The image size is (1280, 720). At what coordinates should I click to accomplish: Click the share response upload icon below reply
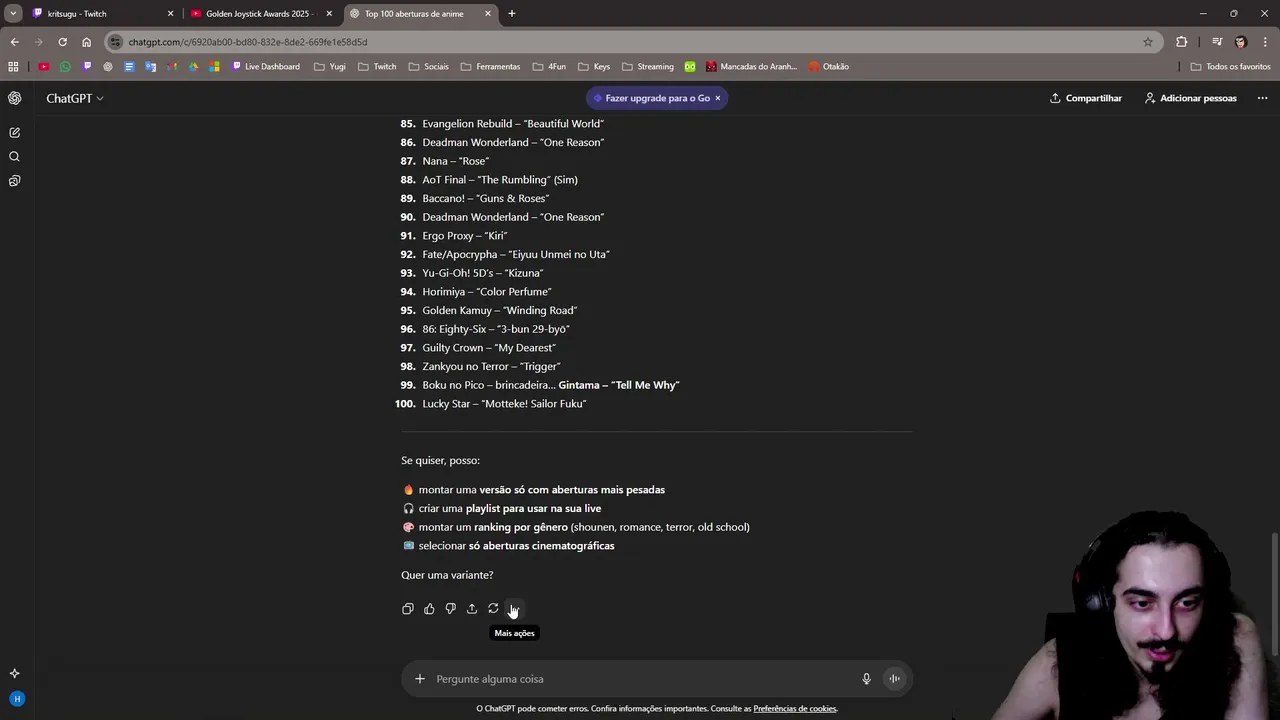472,609
